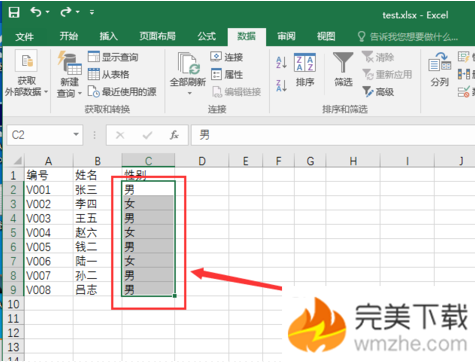The height and width of the screenshot is (362, 475).
Task: Undo the last action
Action: pos(36,12)
